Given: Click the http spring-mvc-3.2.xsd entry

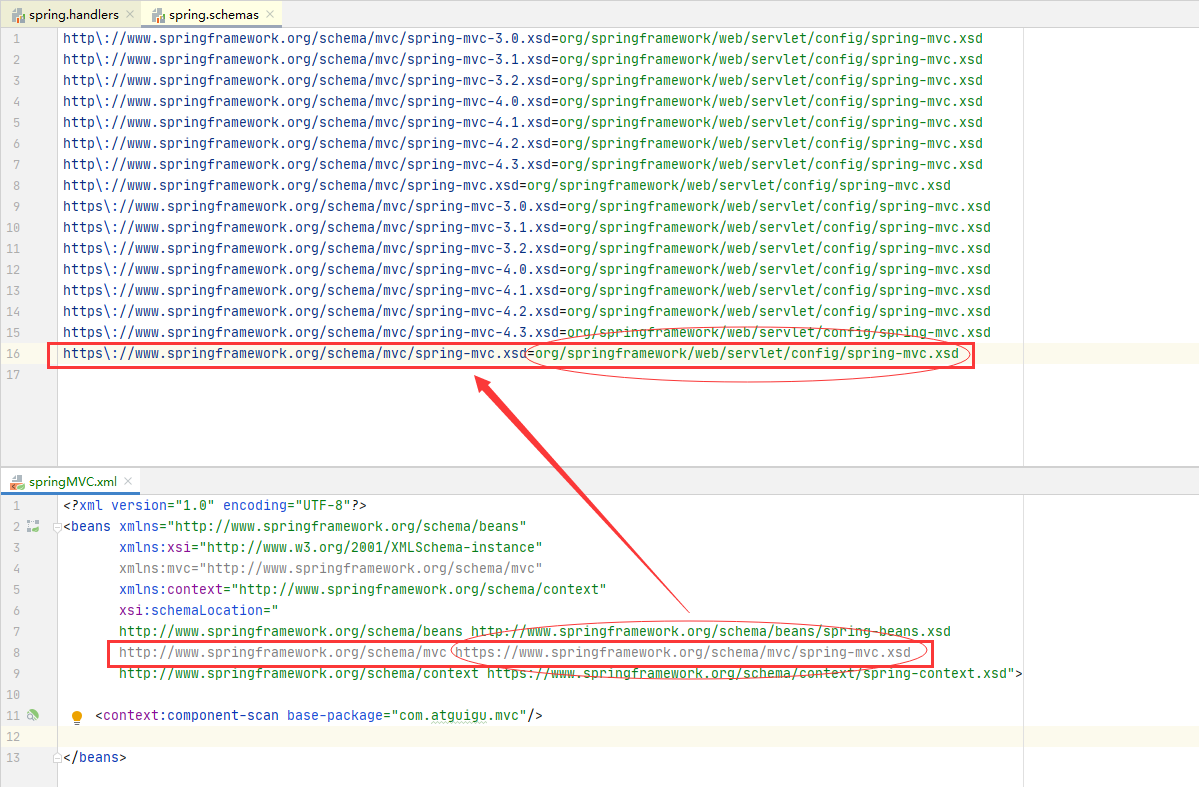Looking at the screenshot, I should pyautogui.click(x=523, y=80).
